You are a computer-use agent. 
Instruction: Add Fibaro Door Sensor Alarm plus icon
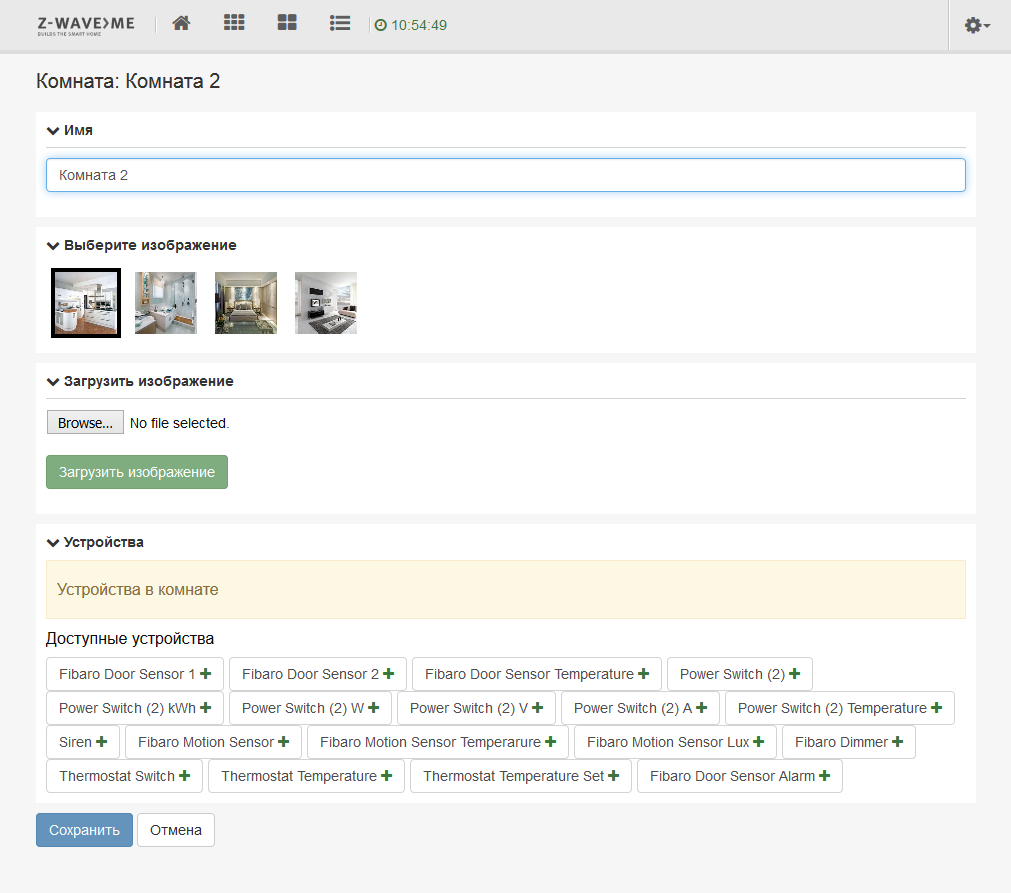[824, 776]
